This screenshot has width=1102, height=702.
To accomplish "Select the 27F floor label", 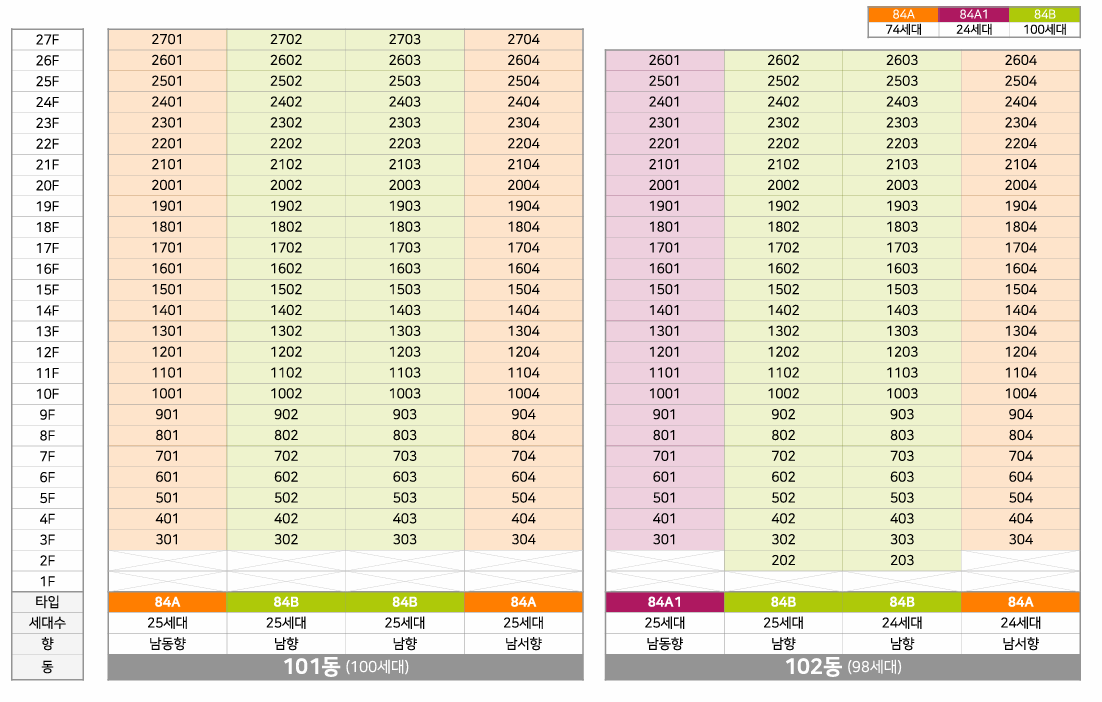I will tap(48, 40).
